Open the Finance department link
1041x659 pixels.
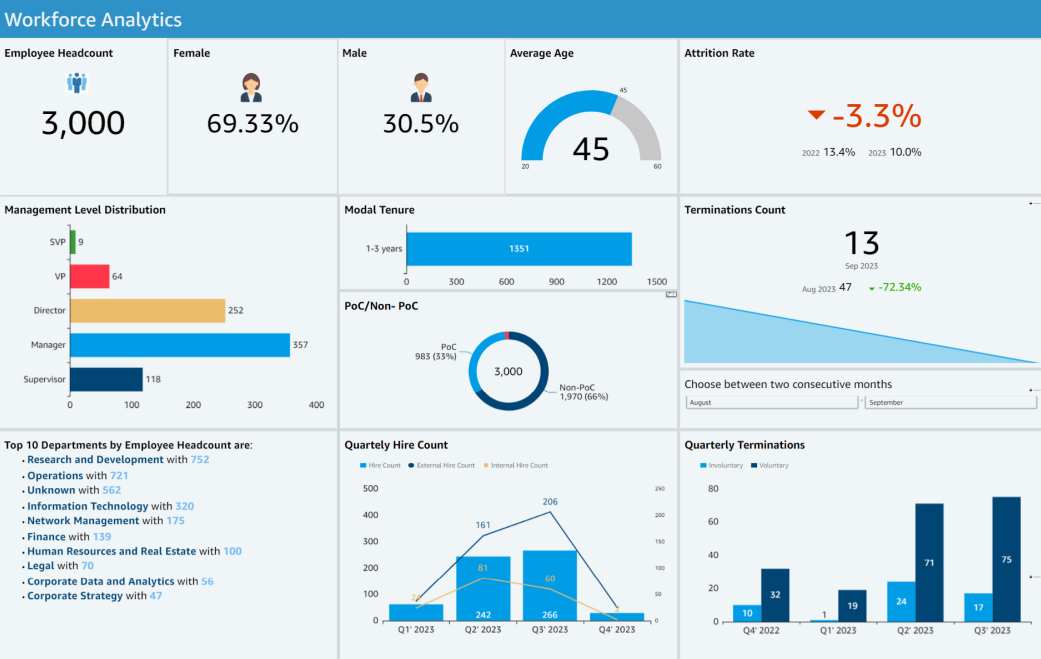(x=46, y=536)
